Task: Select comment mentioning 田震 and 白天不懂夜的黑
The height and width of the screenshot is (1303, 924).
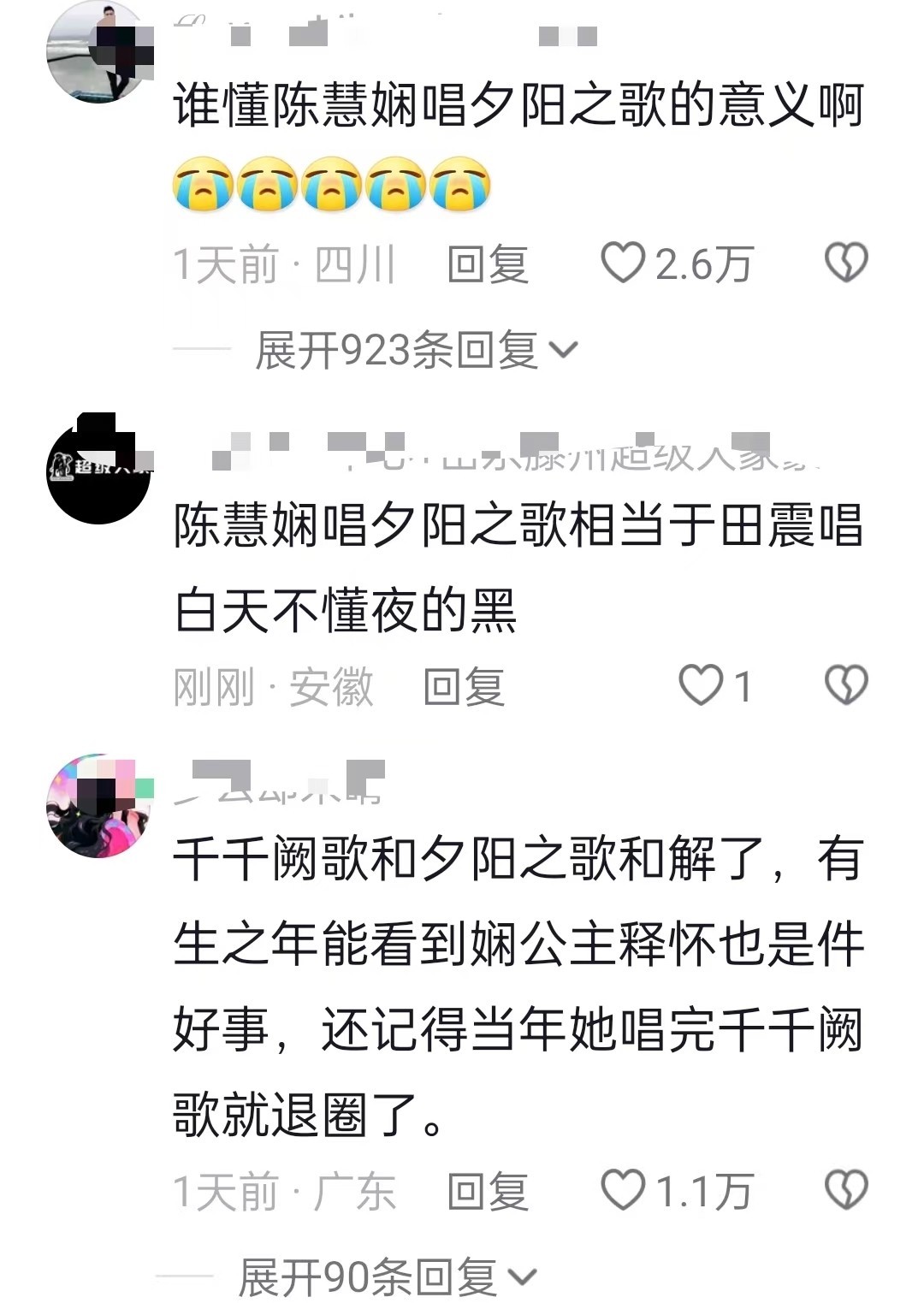Action: point(518,567)
